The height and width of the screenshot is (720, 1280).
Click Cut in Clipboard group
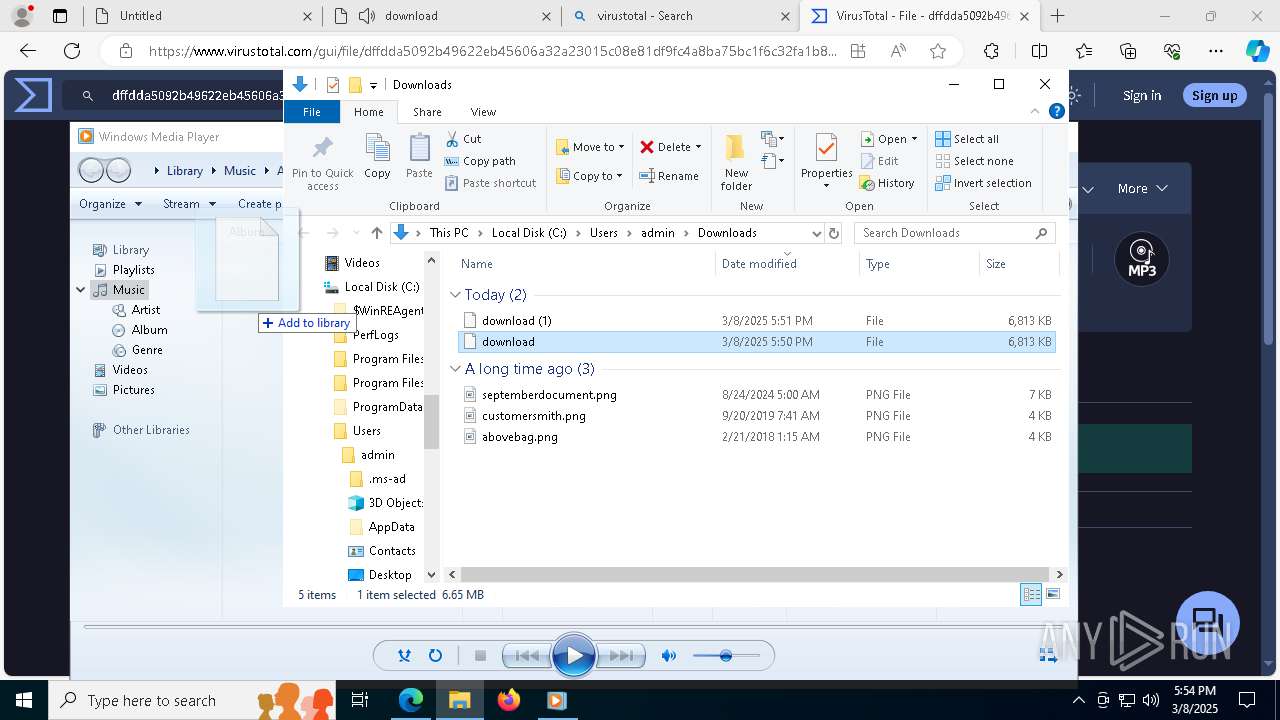(x=463, y=139)
